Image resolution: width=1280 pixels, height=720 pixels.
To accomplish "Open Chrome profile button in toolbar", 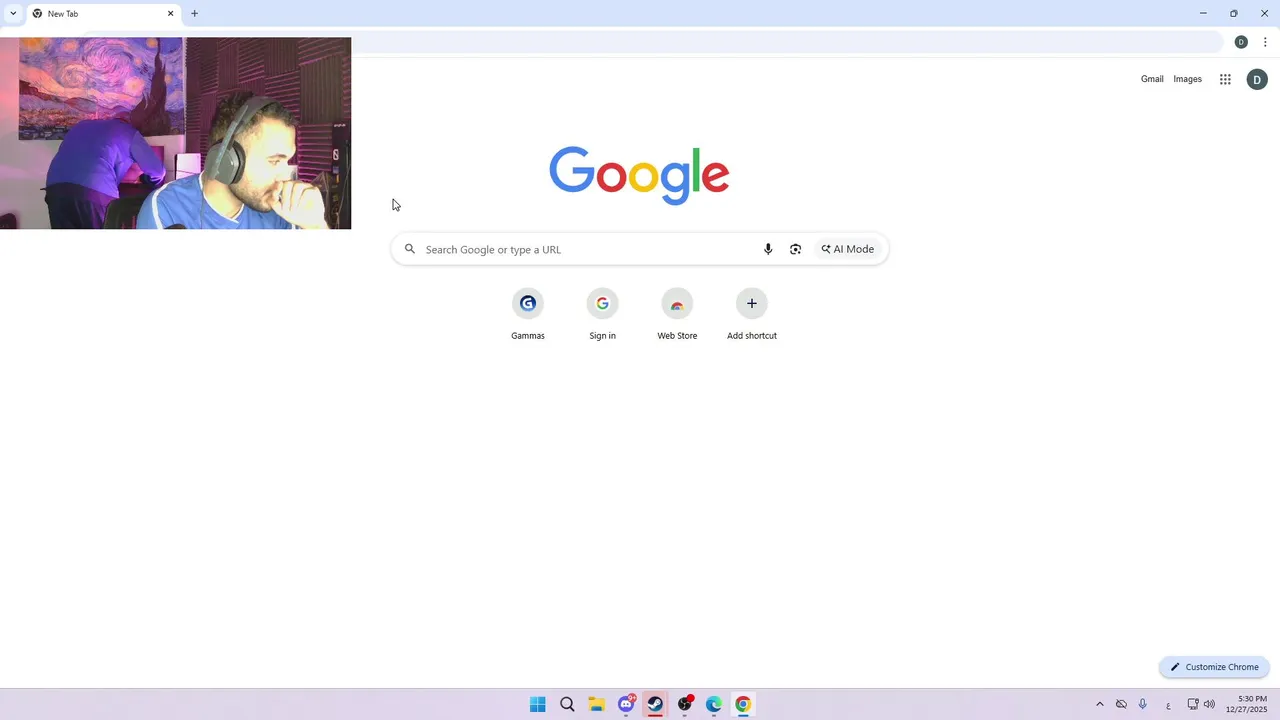I will pos(1241,42).
